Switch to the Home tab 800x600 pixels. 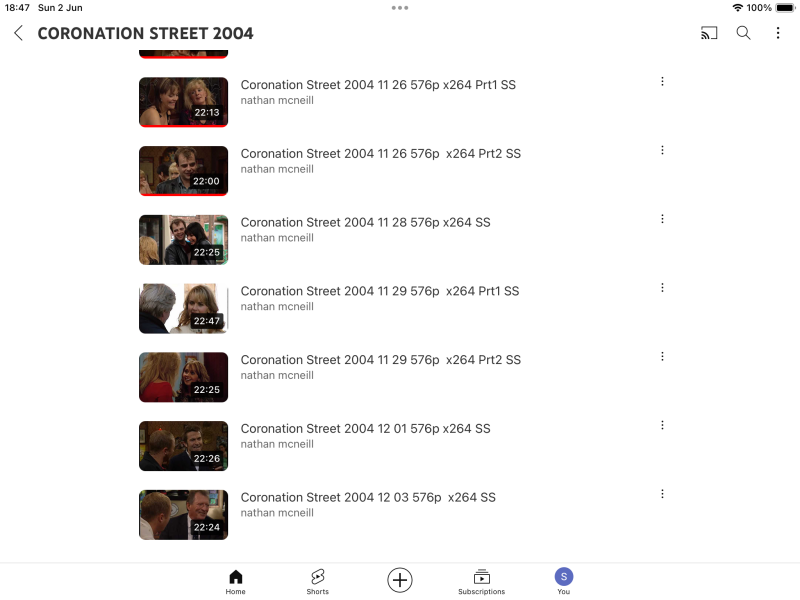tap(236, 582)
